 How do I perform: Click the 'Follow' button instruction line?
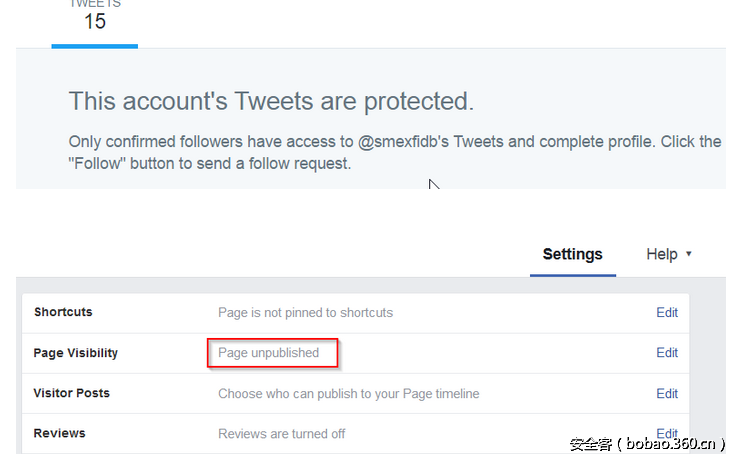point(210,163)
